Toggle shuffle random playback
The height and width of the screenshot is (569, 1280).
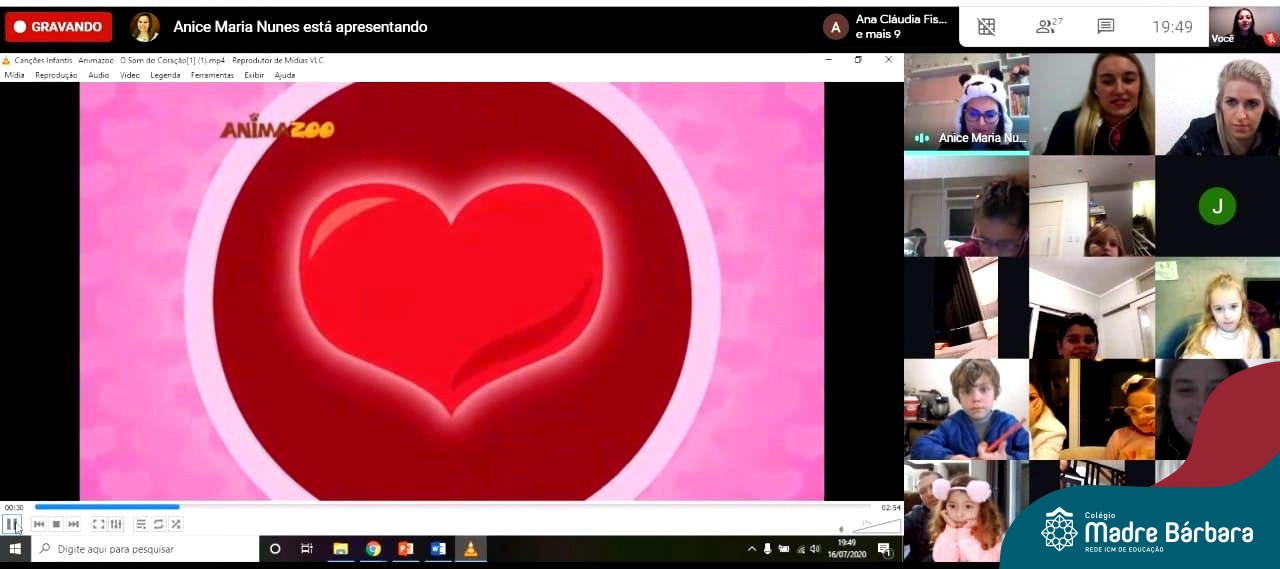tap(175, 524)
